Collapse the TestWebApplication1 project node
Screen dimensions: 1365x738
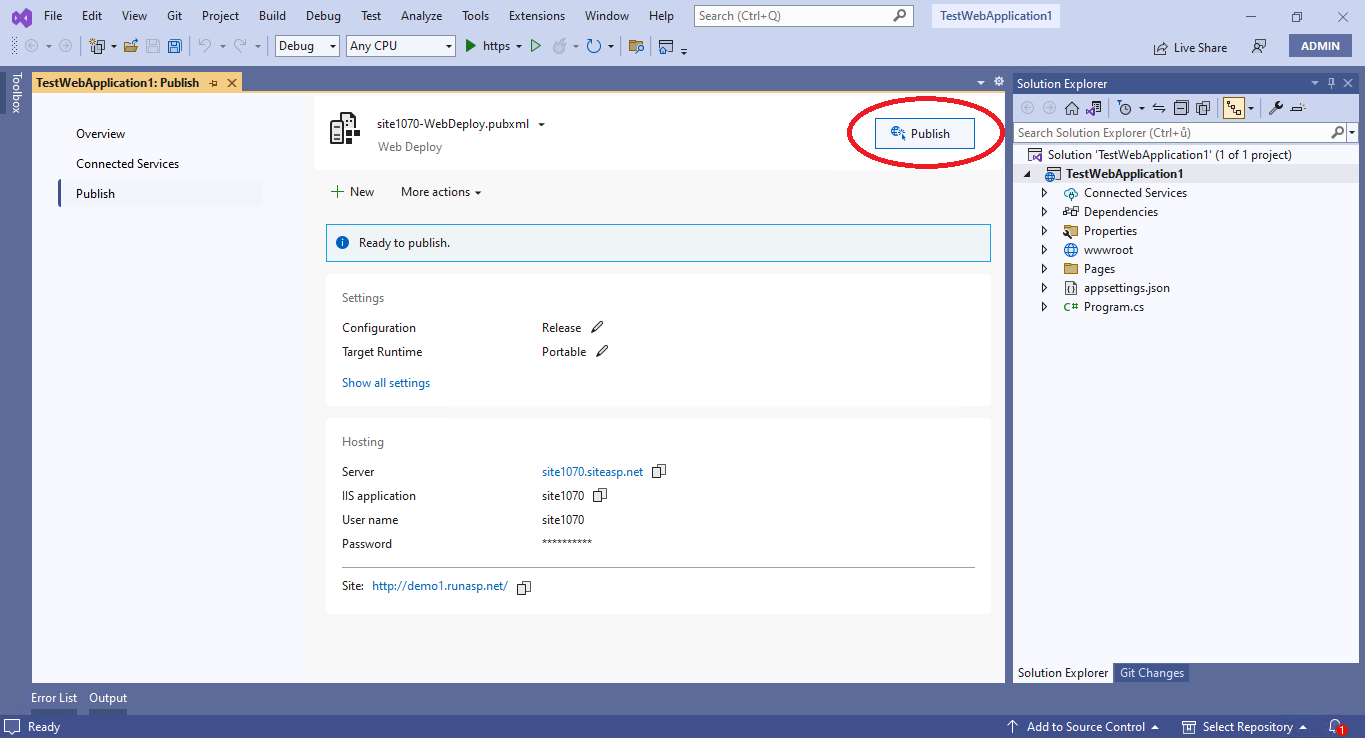pos(1027,174)
